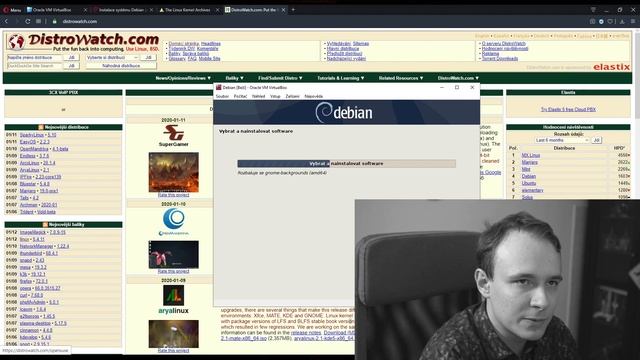Image resolution: width=640 pixels, height=360 pixels.
Task: Open the Náhled menu in VirtualBox window
Action: 258,96
